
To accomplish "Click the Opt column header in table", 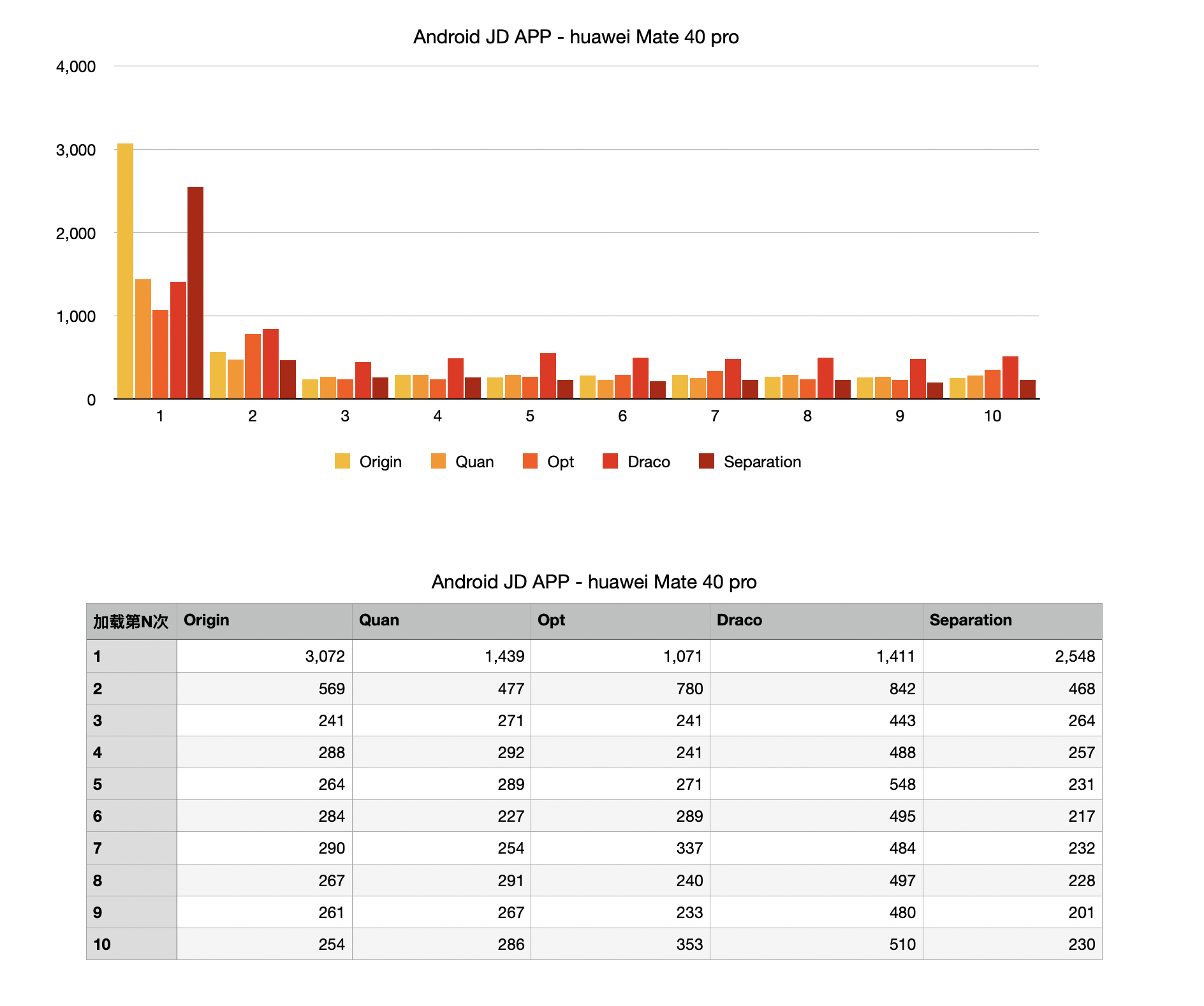I will (620, 621).
